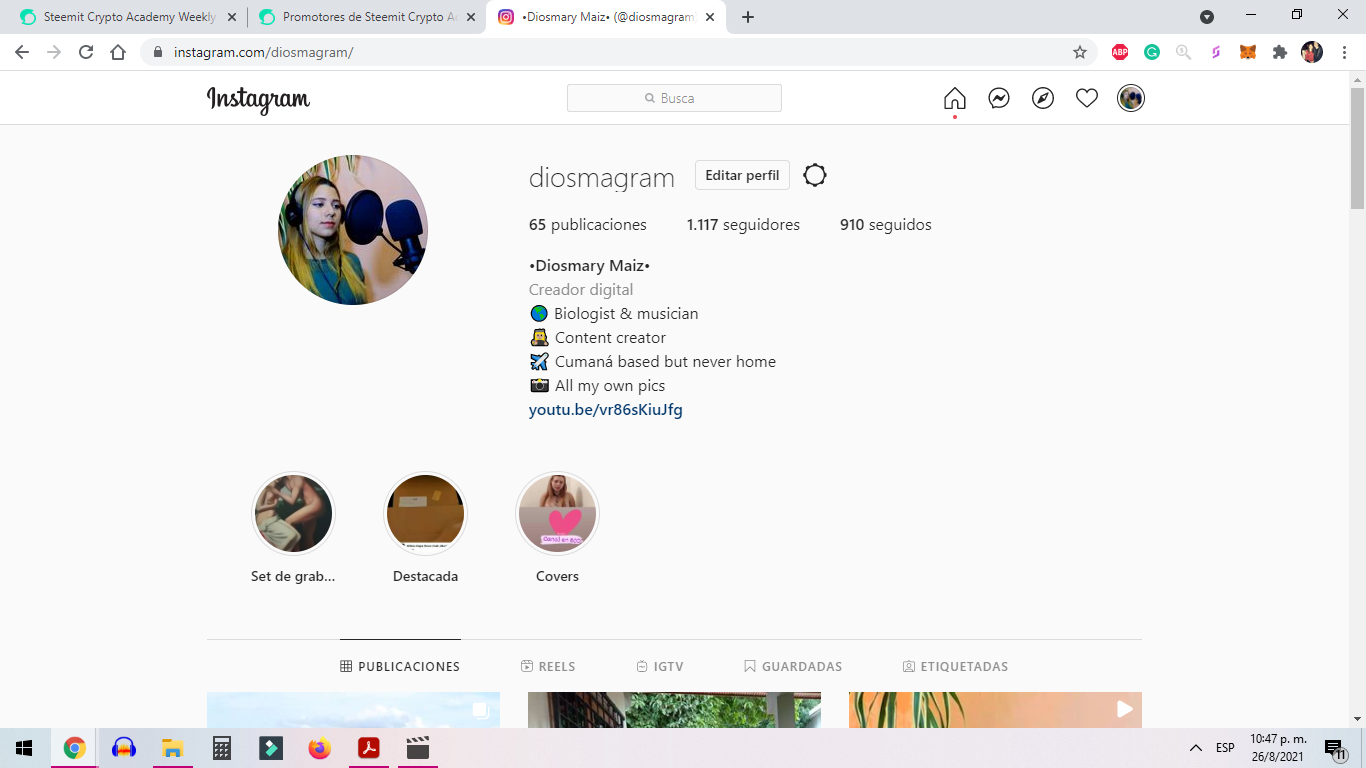Open Adobe Acrobat Reader from taskbar
The width and height of the screenshot is (1366, 768).
(369, 748)
